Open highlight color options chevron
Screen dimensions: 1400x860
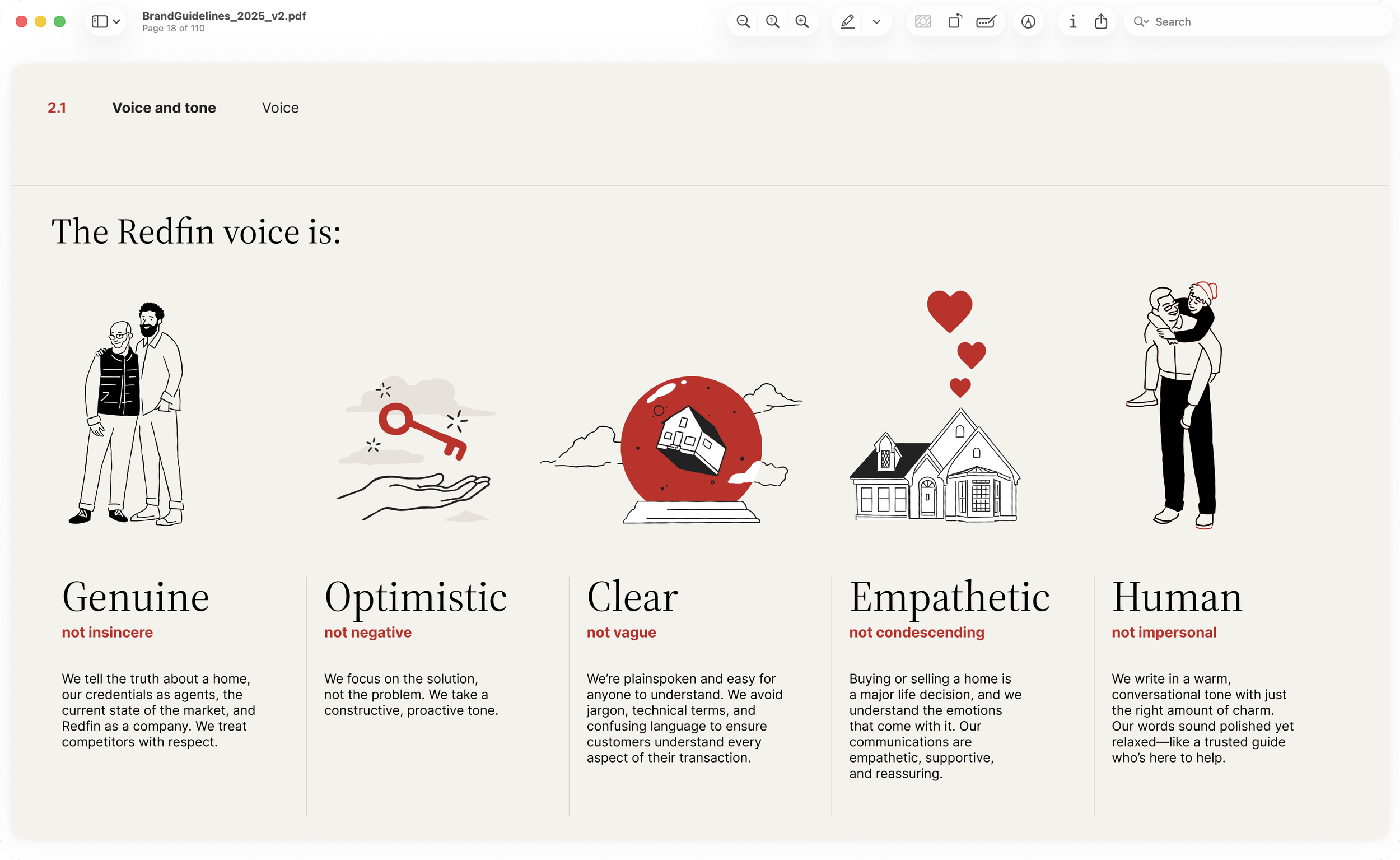pyautogui.click(x=876, y=22)
